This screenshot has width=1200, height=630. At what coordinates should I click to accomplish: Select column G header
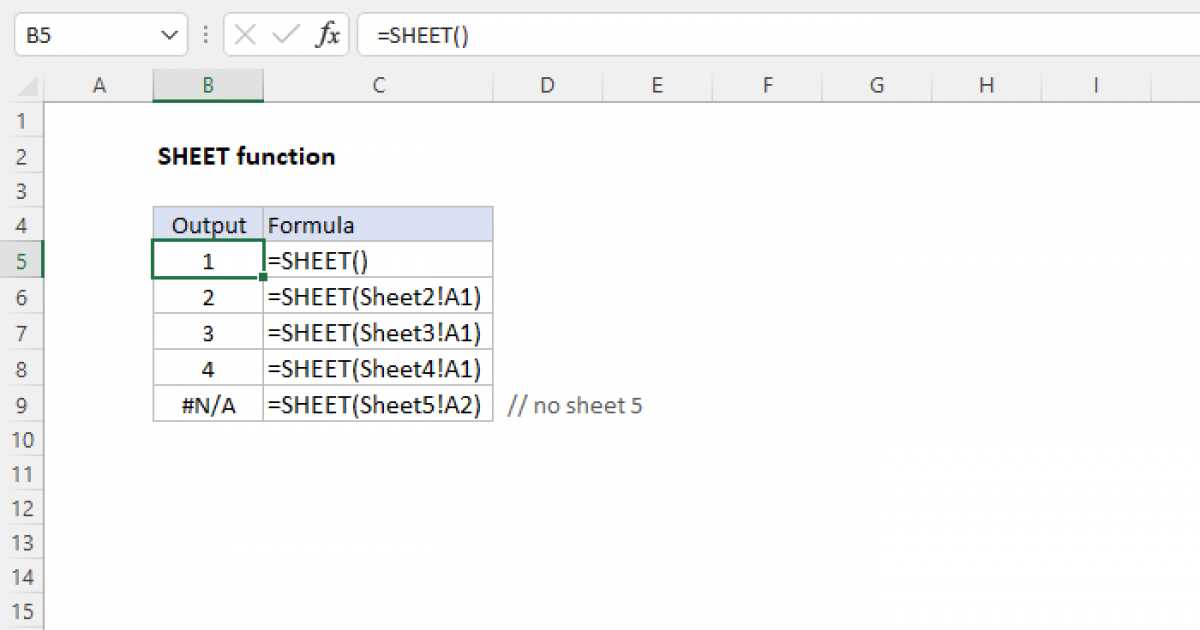coord(877,86)
